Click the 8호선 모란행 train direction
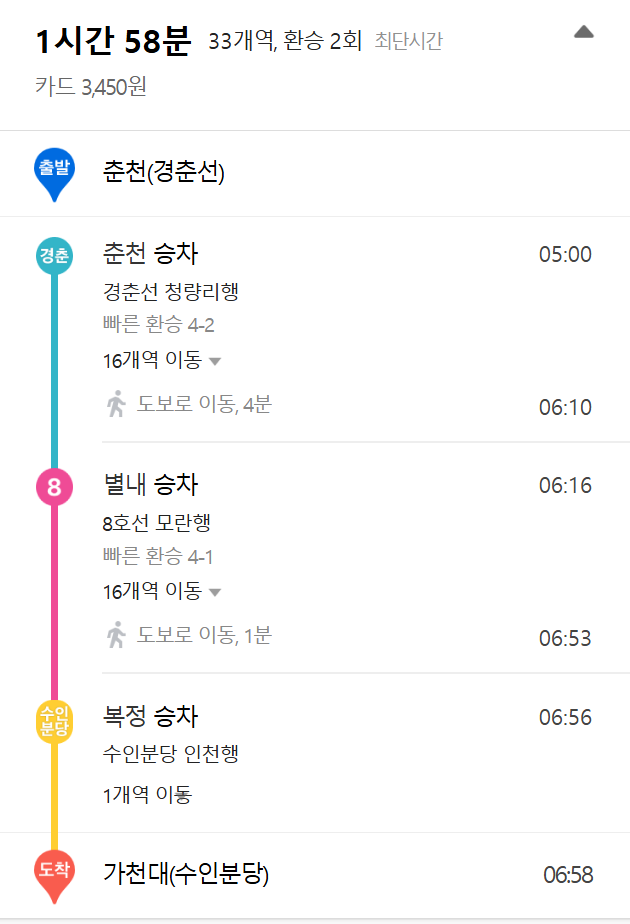This screenshot has width=630, height=924. coord(156,523)
